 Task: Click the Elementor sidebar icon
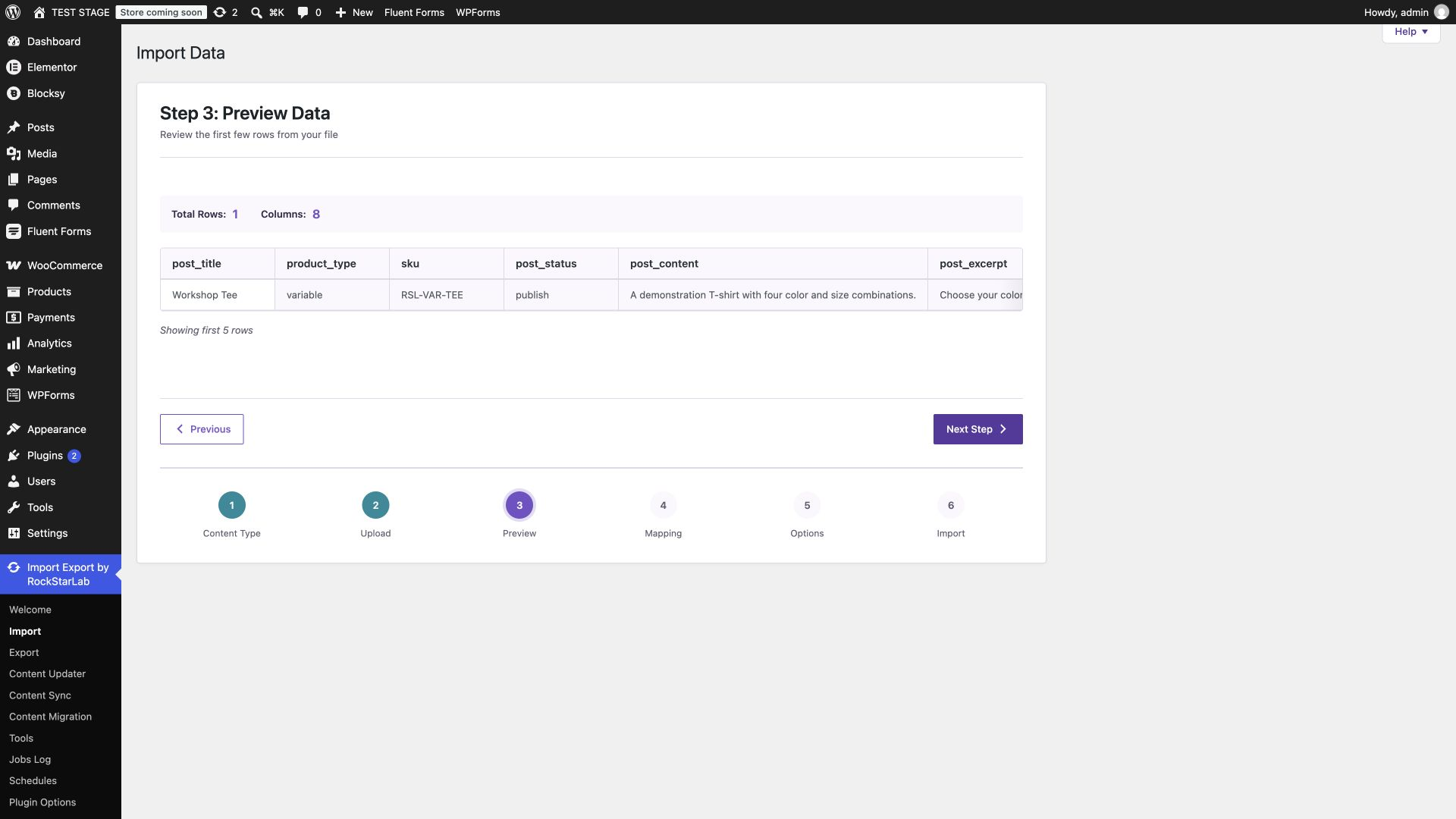(14, 67)
